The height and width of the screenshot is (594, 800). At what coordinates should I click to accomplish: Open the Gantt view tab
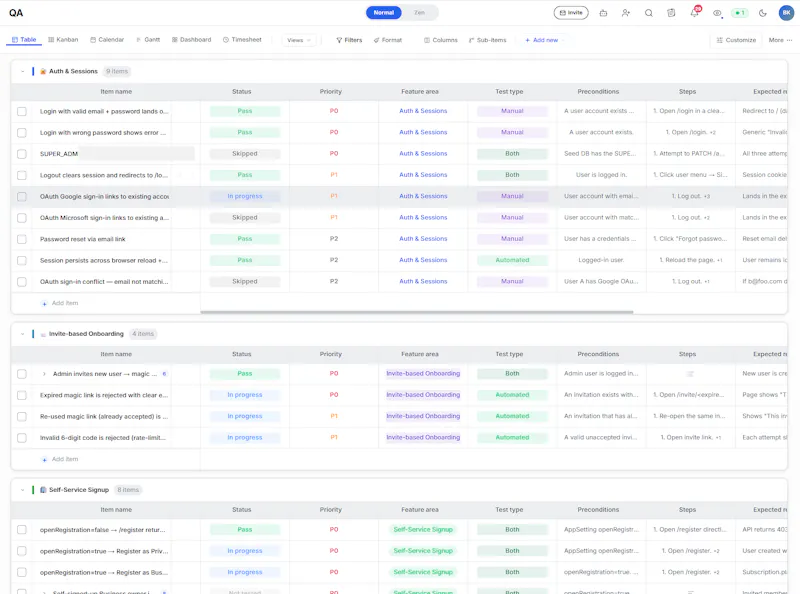(148, 40)
